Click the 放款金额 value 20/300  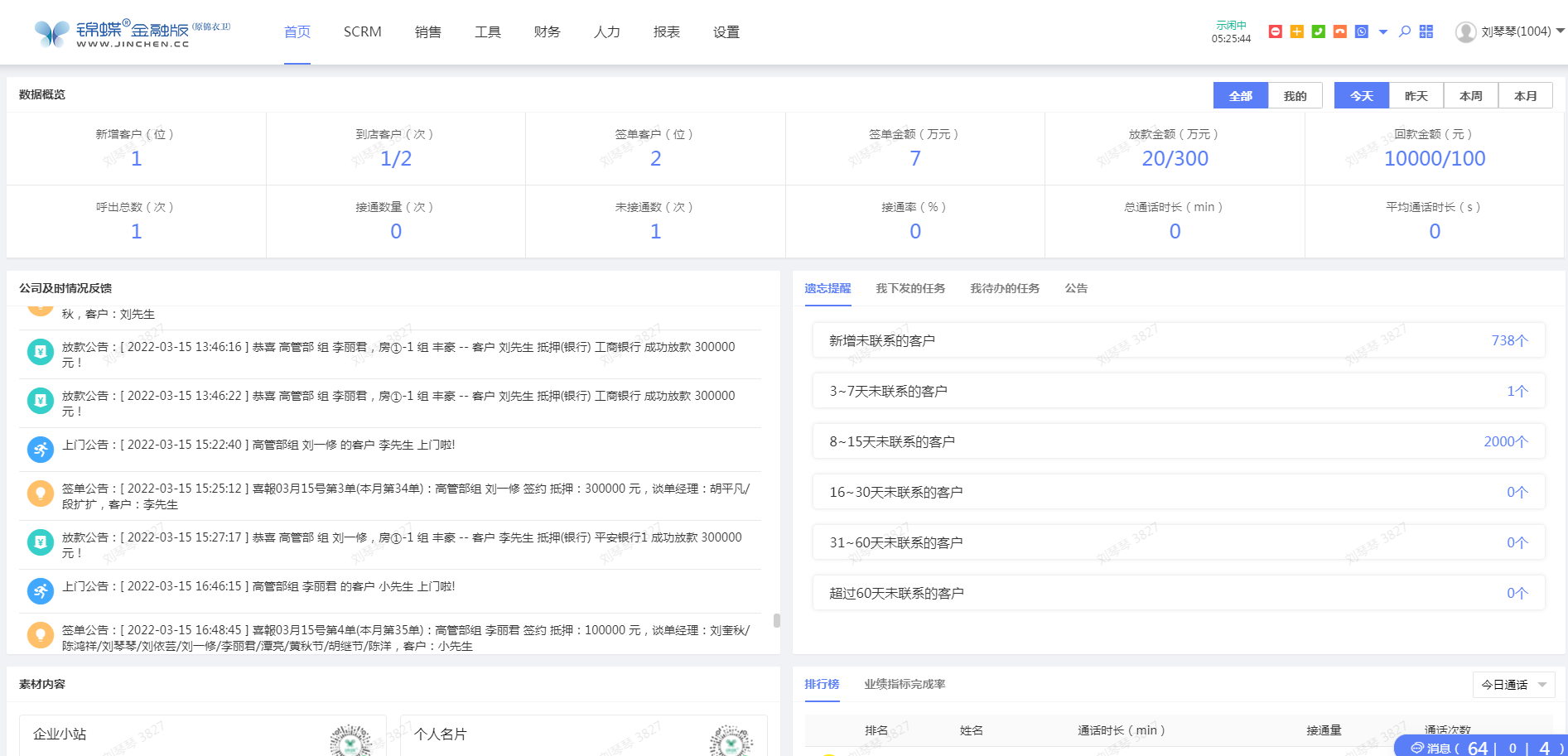click(1175, 158)
